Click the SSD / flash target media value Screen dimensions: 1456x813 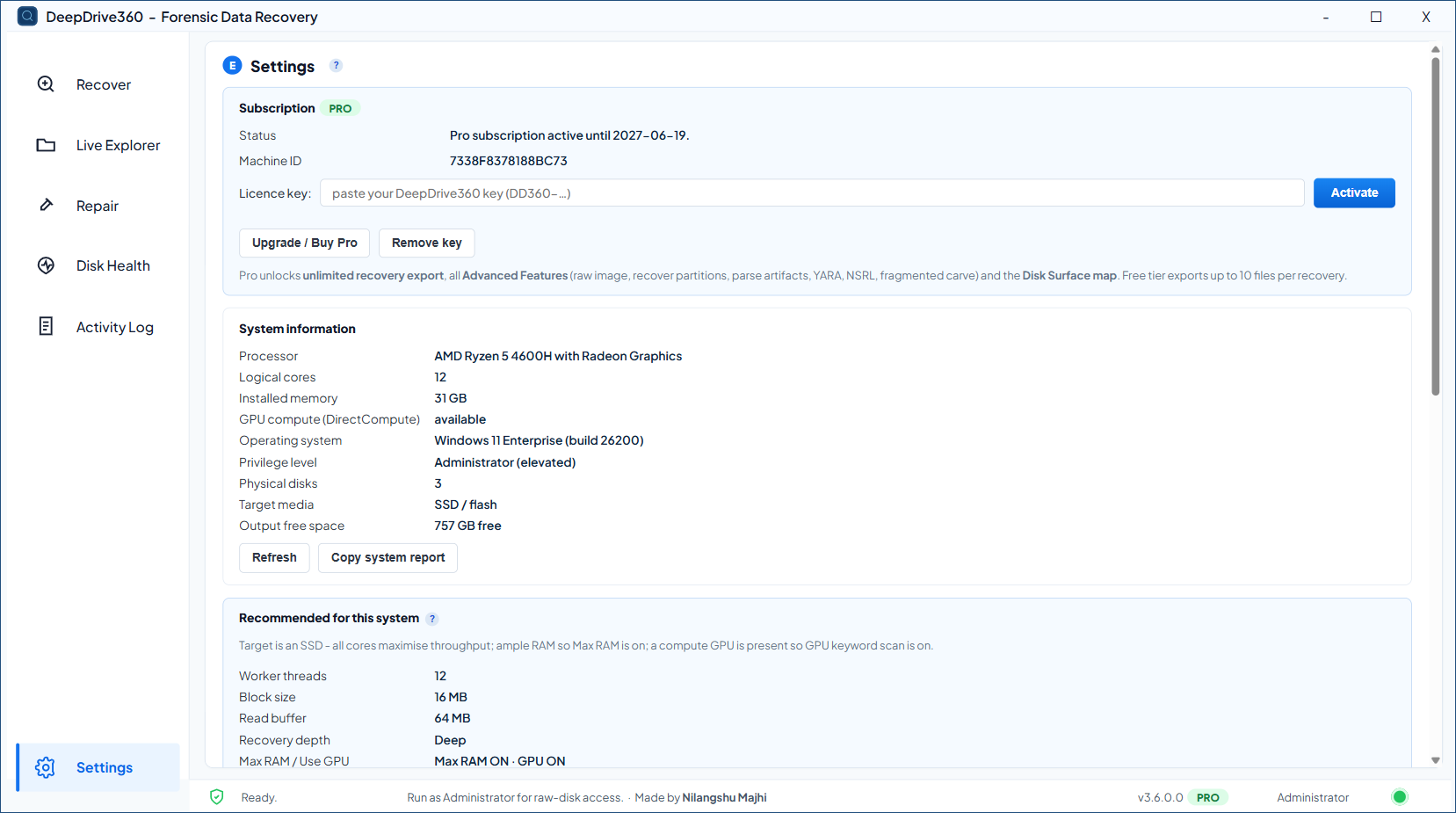coord(466,504)
